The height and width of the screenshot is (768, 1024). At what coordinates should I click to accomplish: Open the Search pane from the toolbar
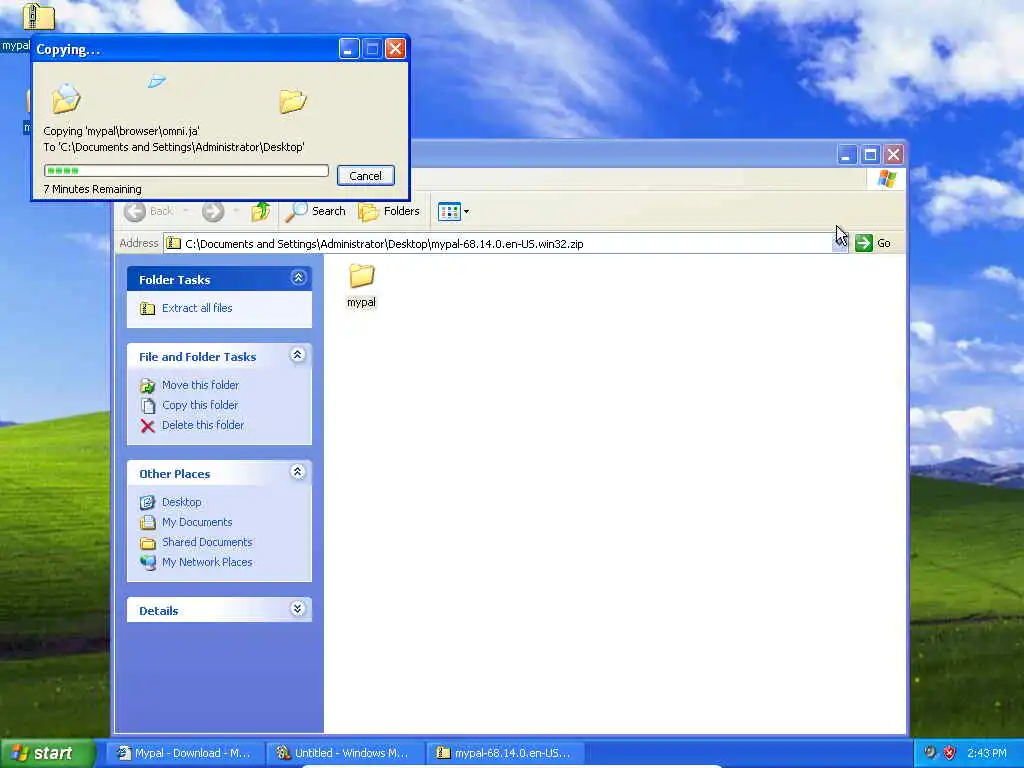tap(315, 211)
